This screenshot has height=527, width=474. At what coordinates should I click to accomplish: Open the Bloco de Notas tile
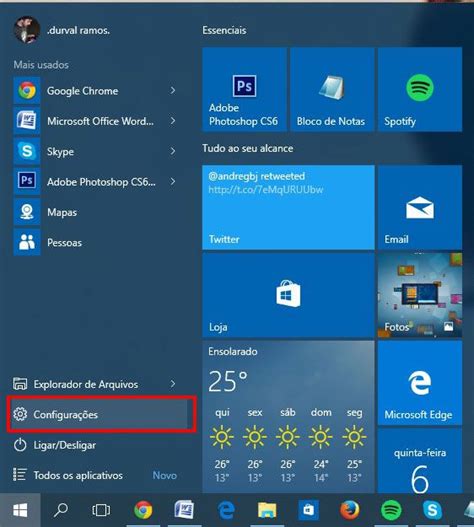click(332, 89)
